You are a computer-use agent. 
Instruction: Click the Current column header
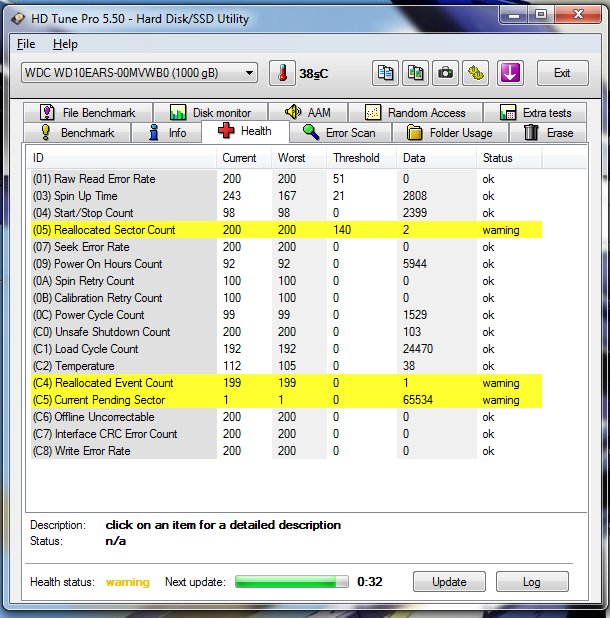tap(244, 158)
